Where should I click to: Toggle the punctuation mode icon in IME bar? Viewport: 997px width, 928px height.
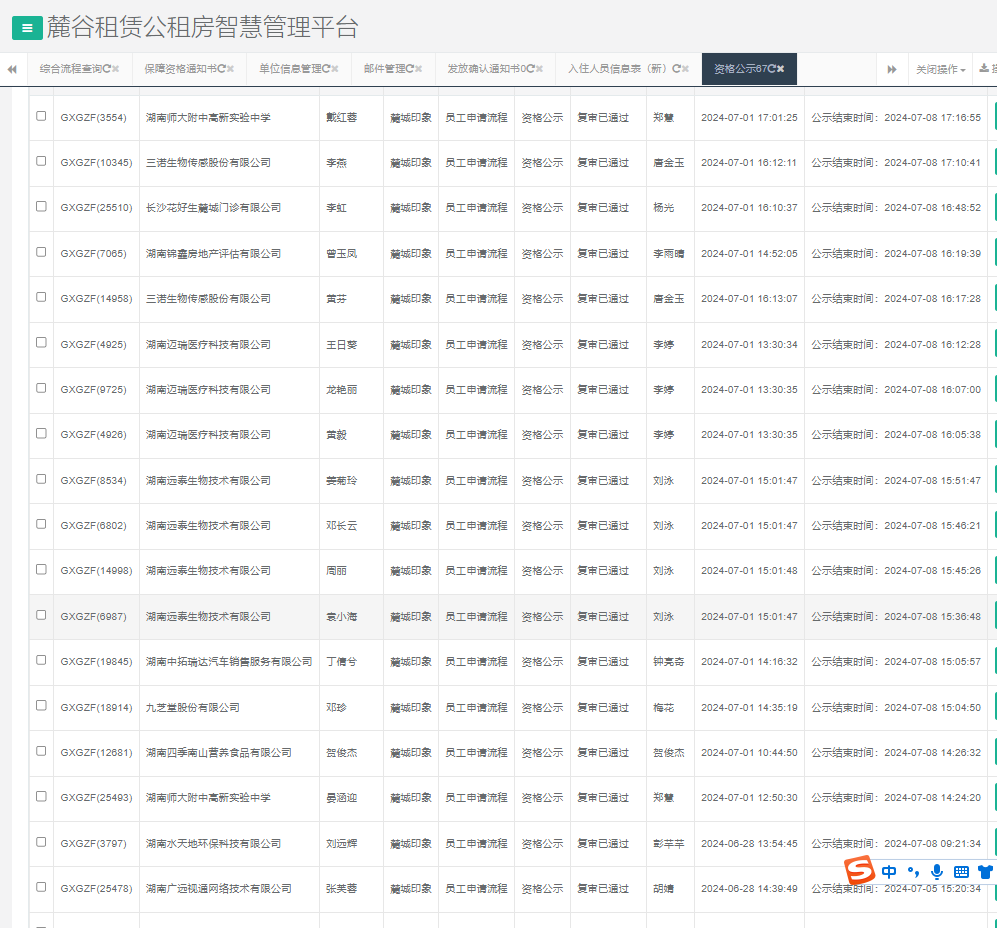[x=913, y=872]
